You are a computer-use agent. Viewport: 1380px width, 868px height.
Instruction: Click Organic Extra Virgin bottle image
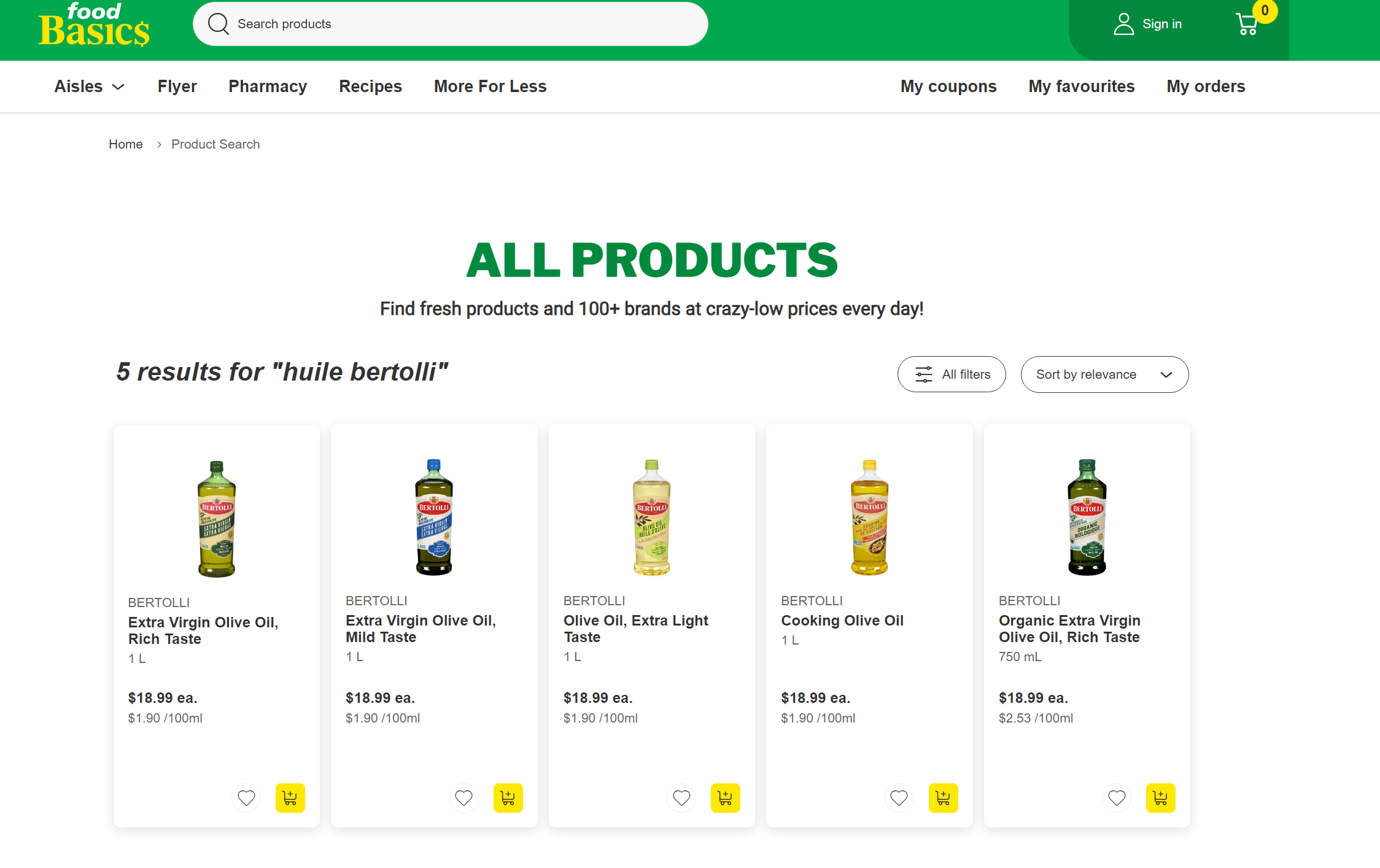pos(1087,517)
